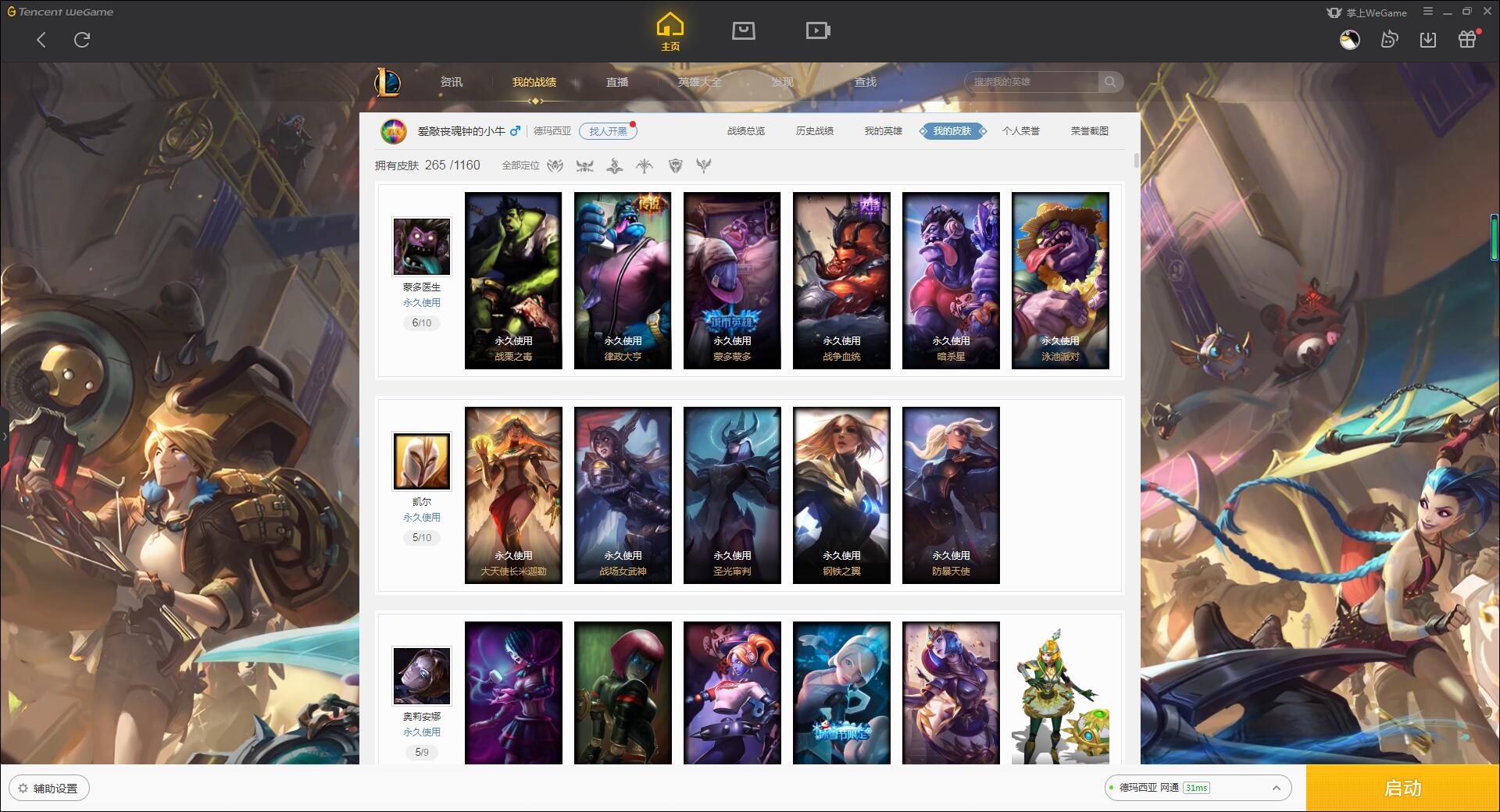Open the download manager icon
Image resolution: width=1500 pixels, height=812 pixels.
pyautogui.click(x=1428, y=40)
